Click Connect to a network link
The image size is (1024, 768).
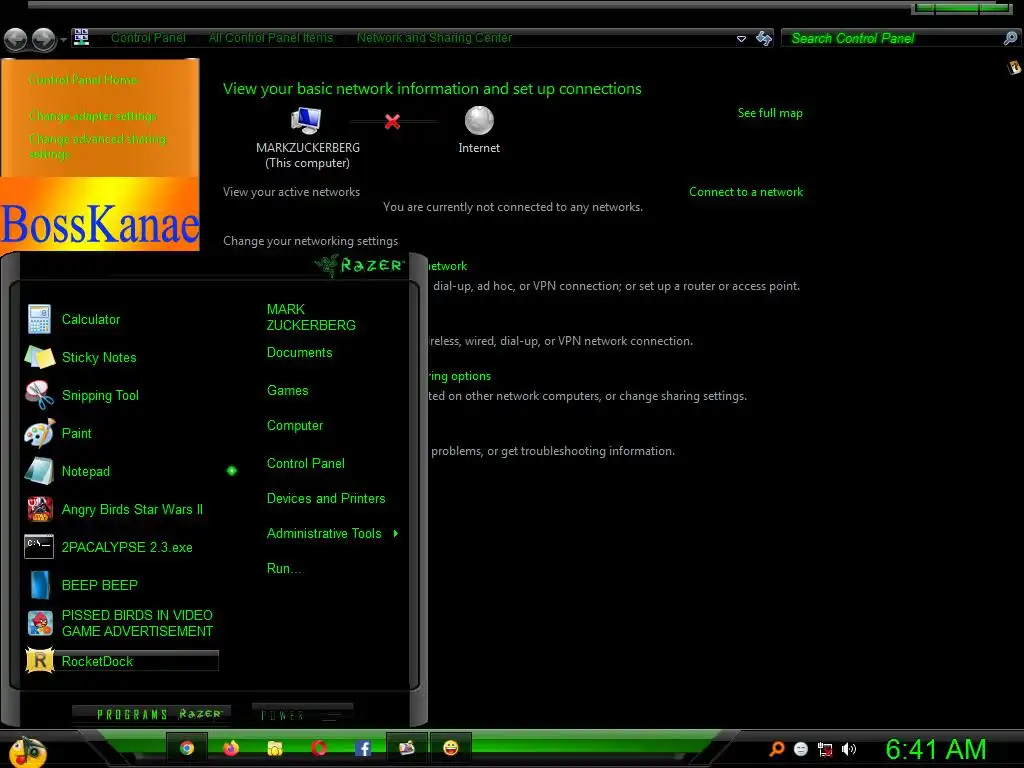coord(746,192)
